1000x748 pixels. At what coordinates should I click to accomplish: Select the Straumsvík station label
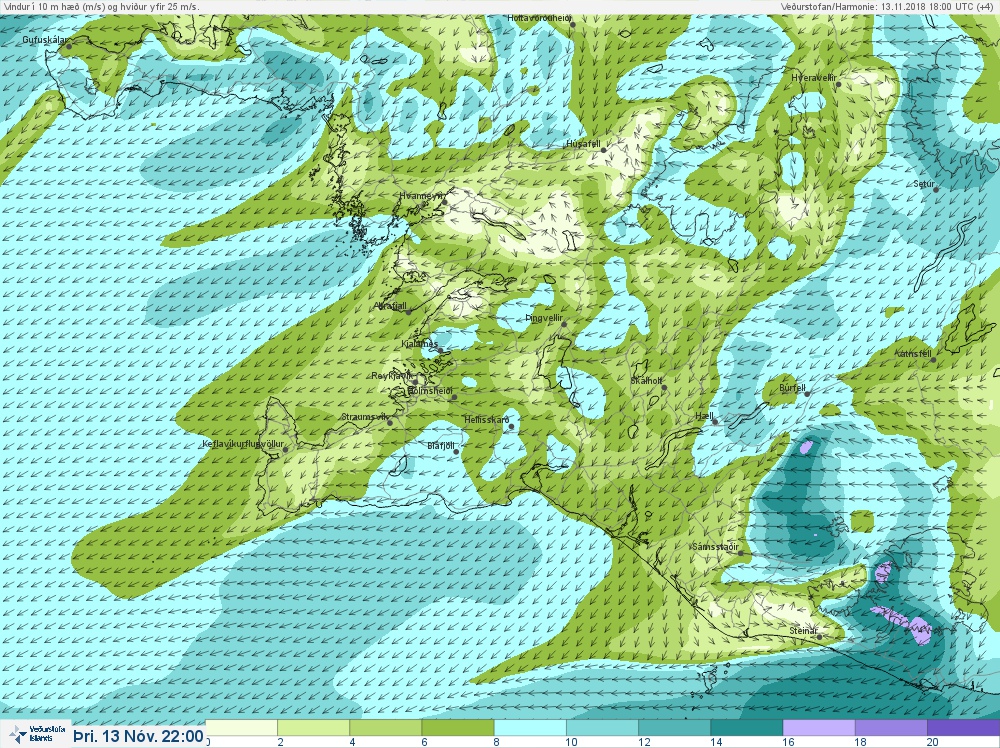pyautogui.click(x=365, y=417)
